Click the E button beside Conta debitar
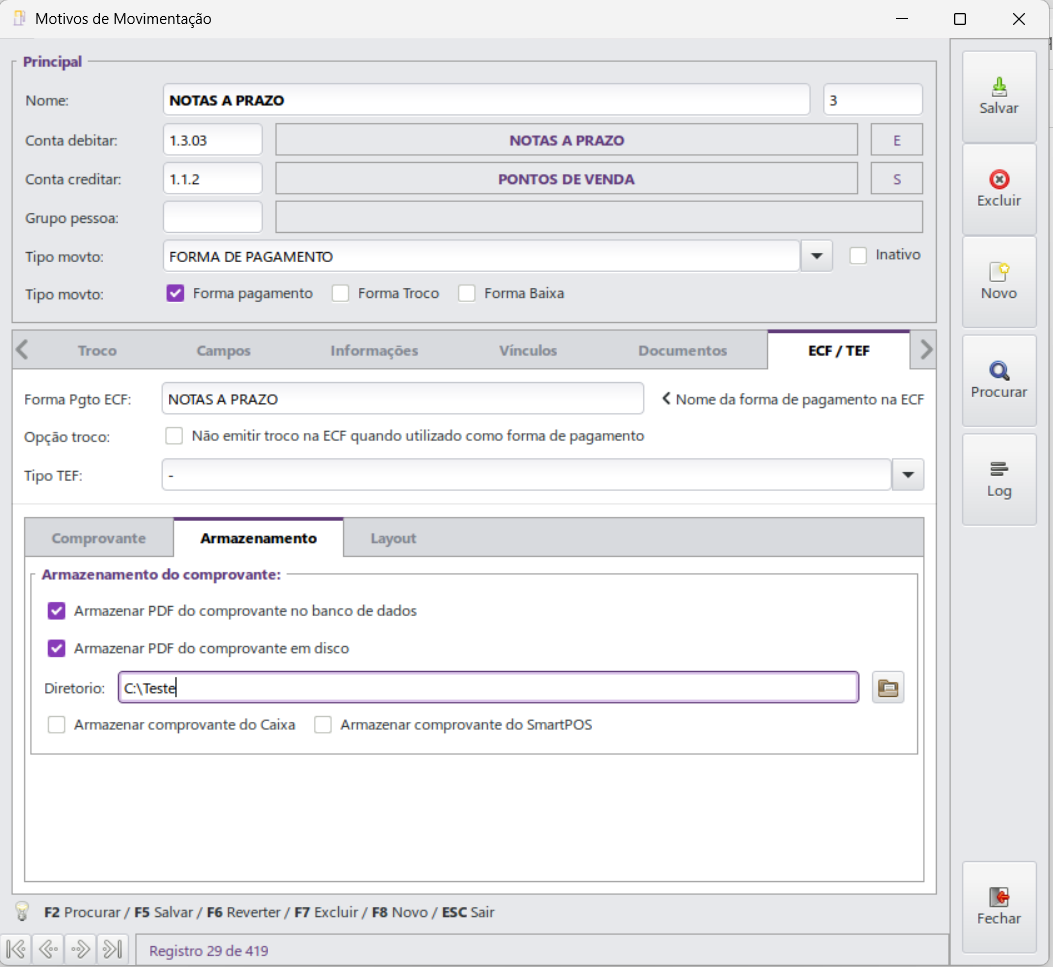Screen dimensions: 1053x967 [x=897, y=140]
